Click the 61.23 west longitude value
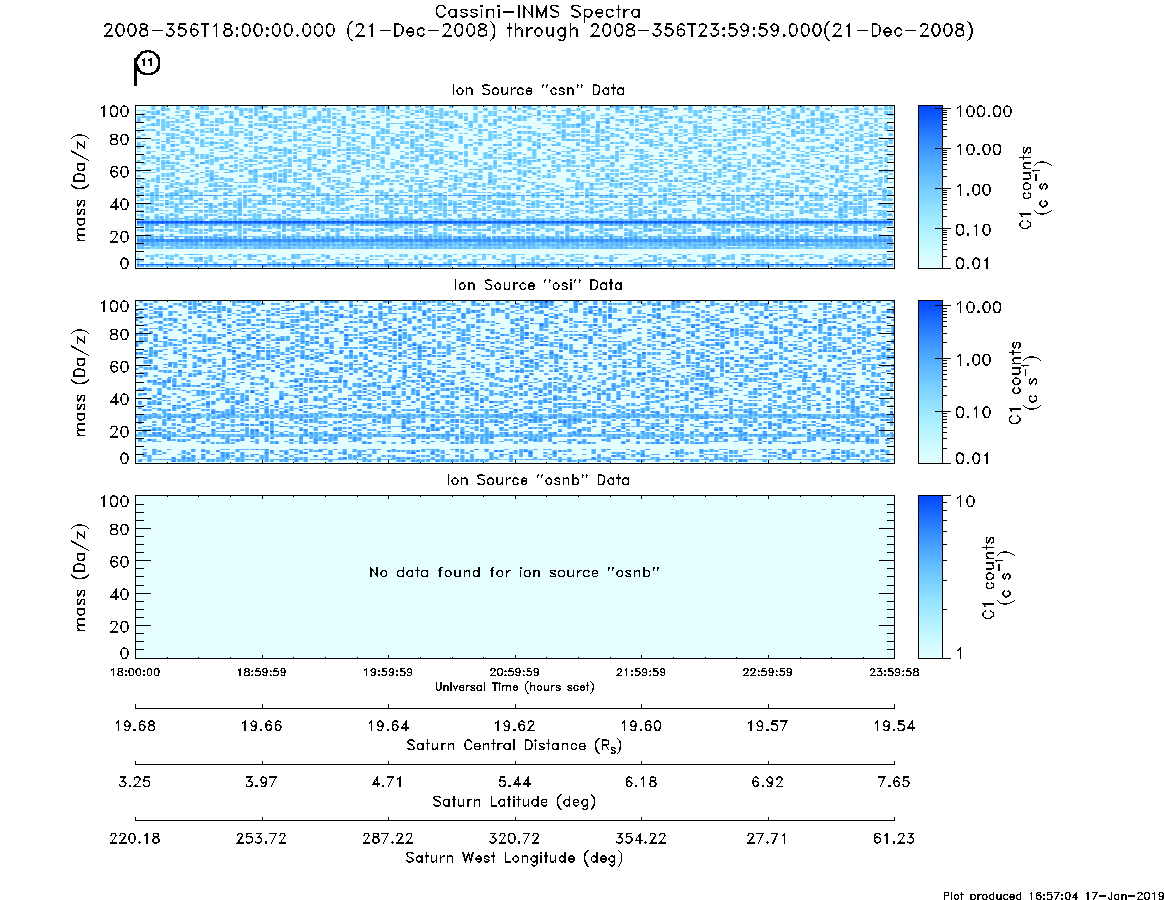Viewport: 1165px width, 900px height. coord(894,839)
